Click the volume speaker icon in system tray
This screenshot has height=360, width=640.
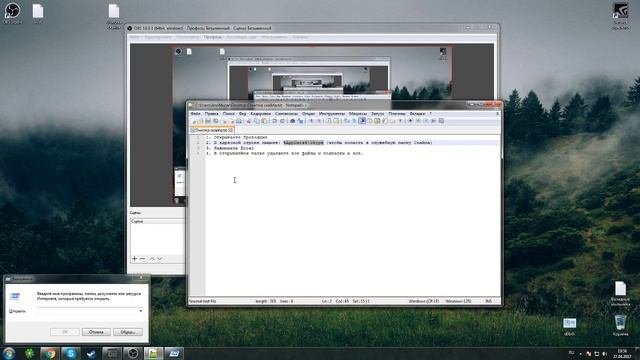[604, 354]
